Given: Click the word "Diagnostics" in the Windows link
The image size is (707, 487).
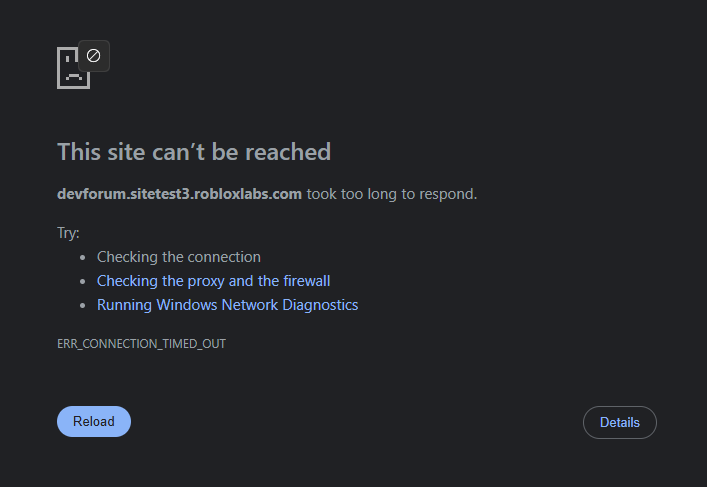Looking at the screenshot, I should [x=320, y=305].
